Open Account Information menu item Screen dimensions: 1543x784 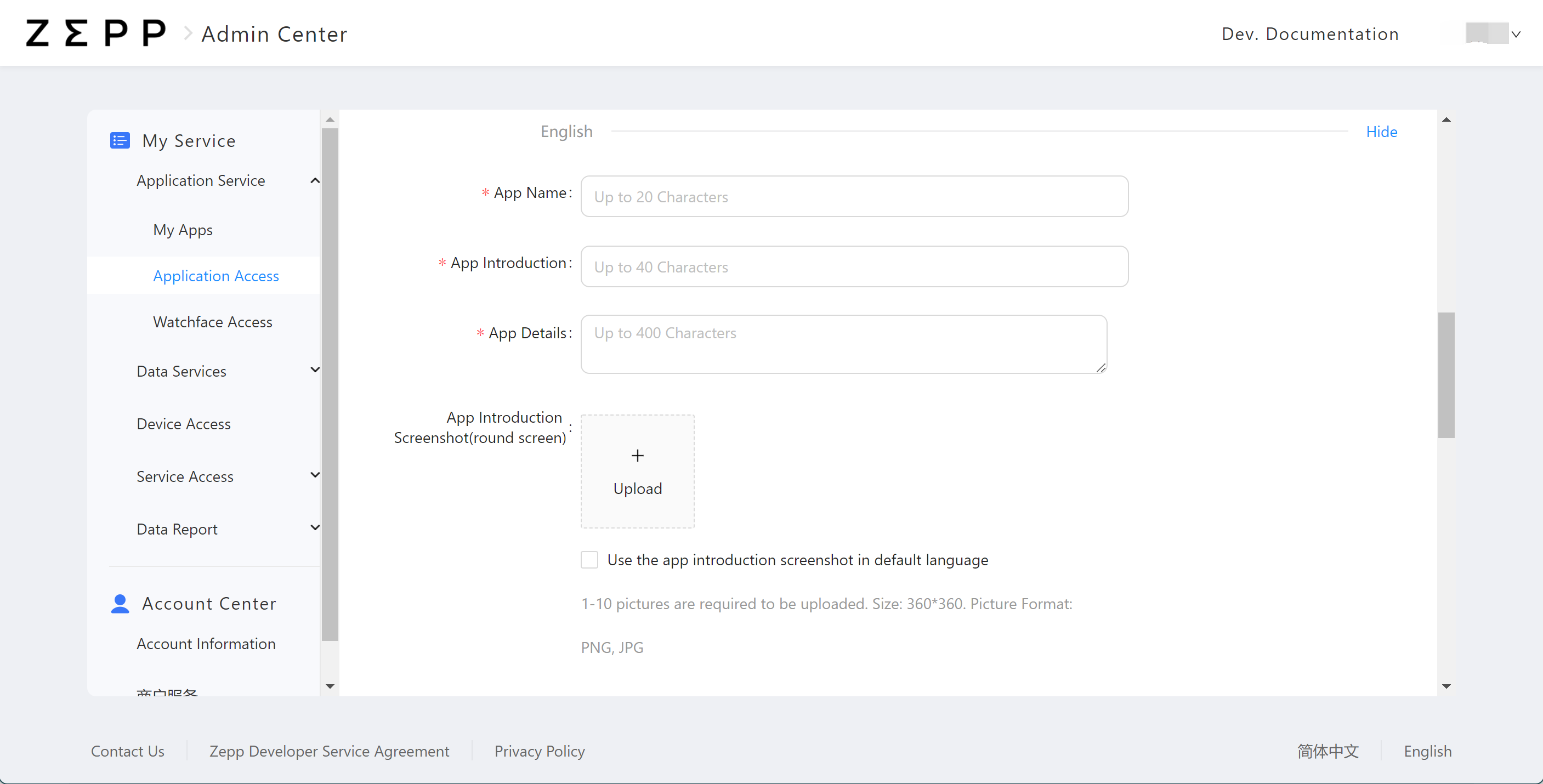pyautogui.click(x=206, y=644)
